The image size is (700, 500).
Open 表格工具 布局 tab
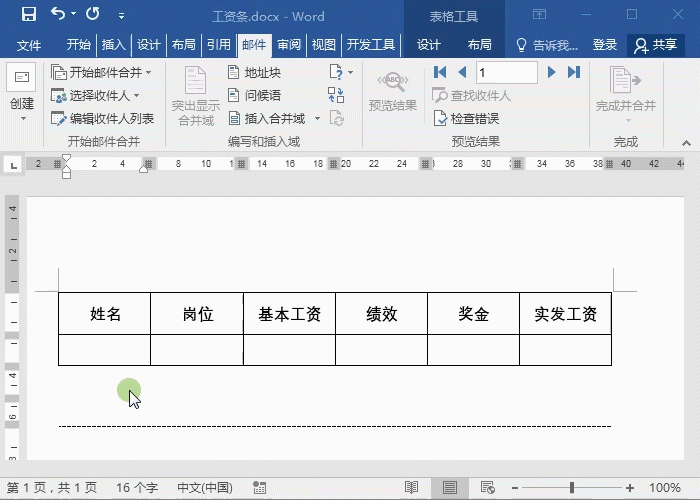pos(479,45)
